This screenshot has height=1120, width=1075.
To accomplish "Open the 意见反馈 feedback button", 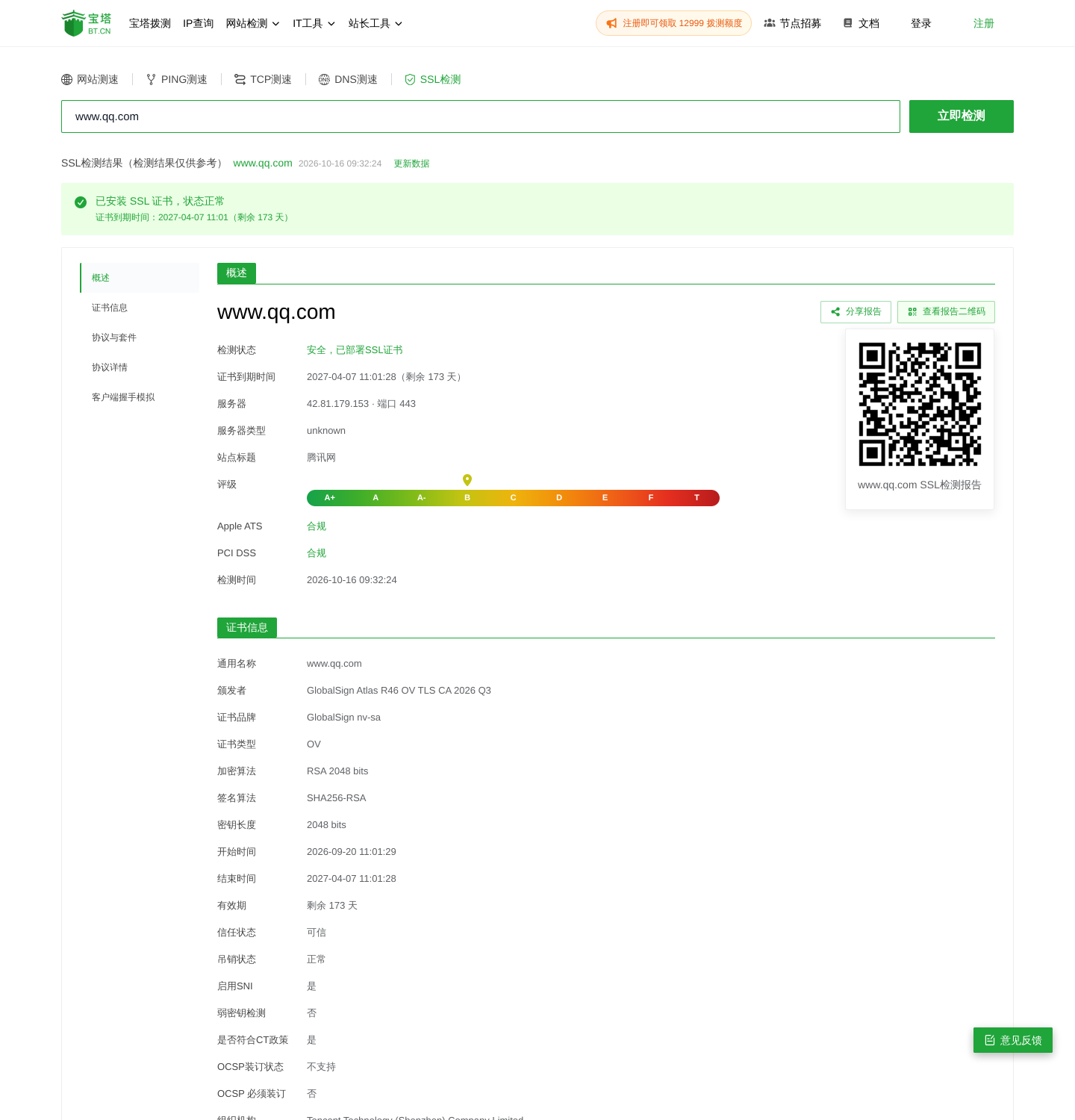I will (1013, 1040).
